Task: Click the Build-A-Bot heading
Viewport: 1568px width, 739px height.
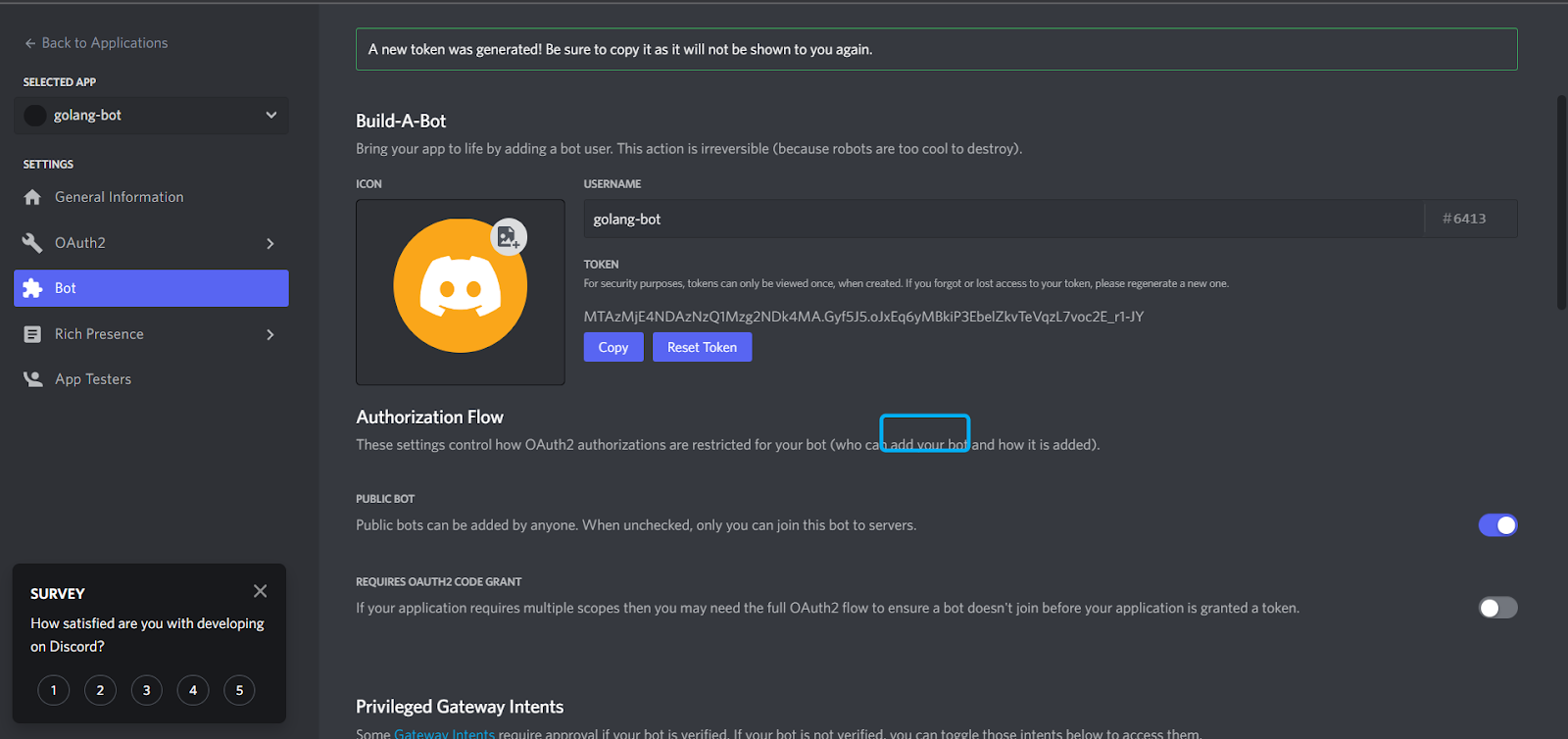Action: point(401,121)
